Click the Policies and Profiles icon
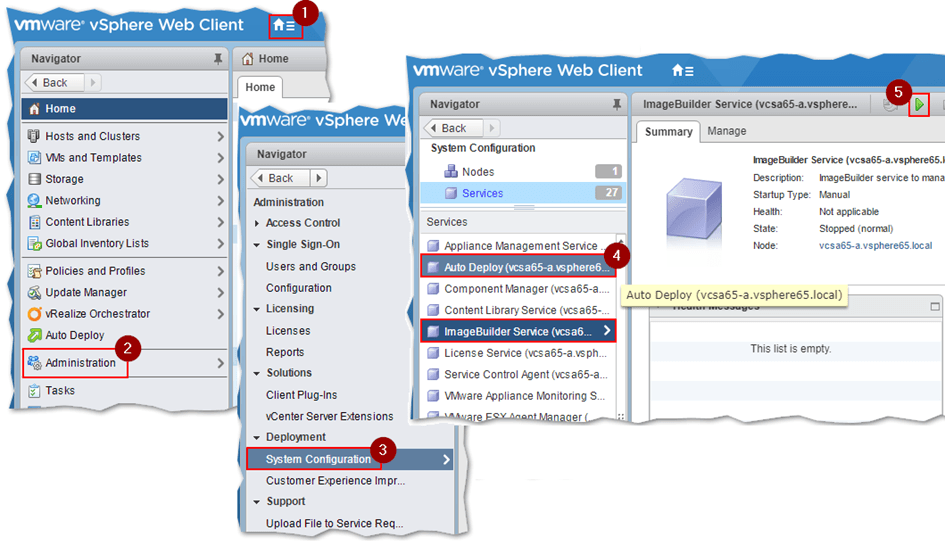945x546 pixels. (34, 271)
